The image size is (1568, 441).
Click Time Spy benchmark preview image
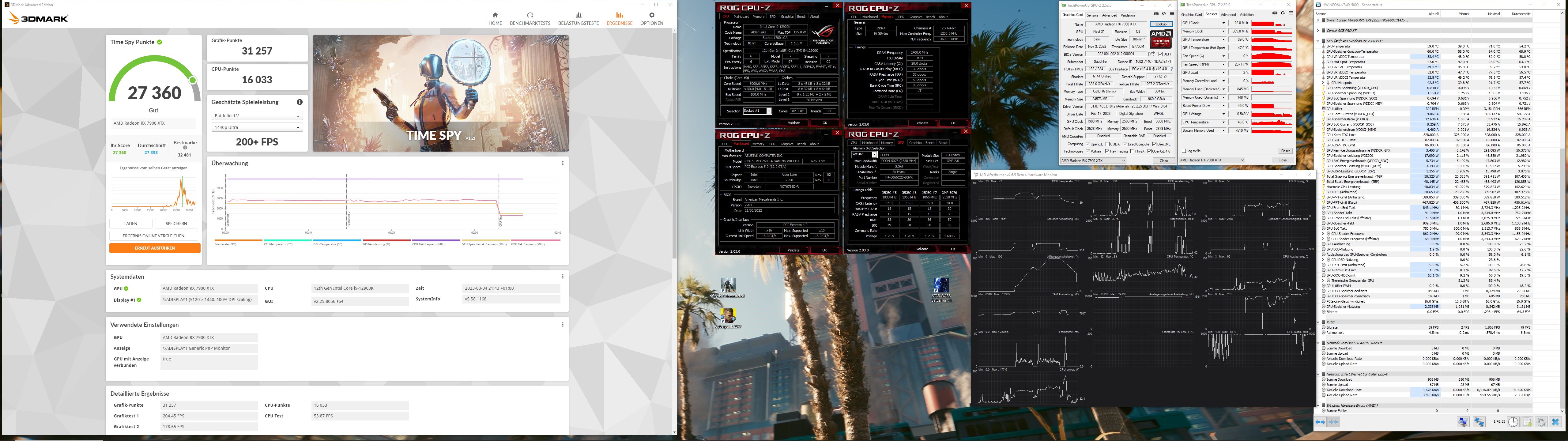tap(441, 93)
